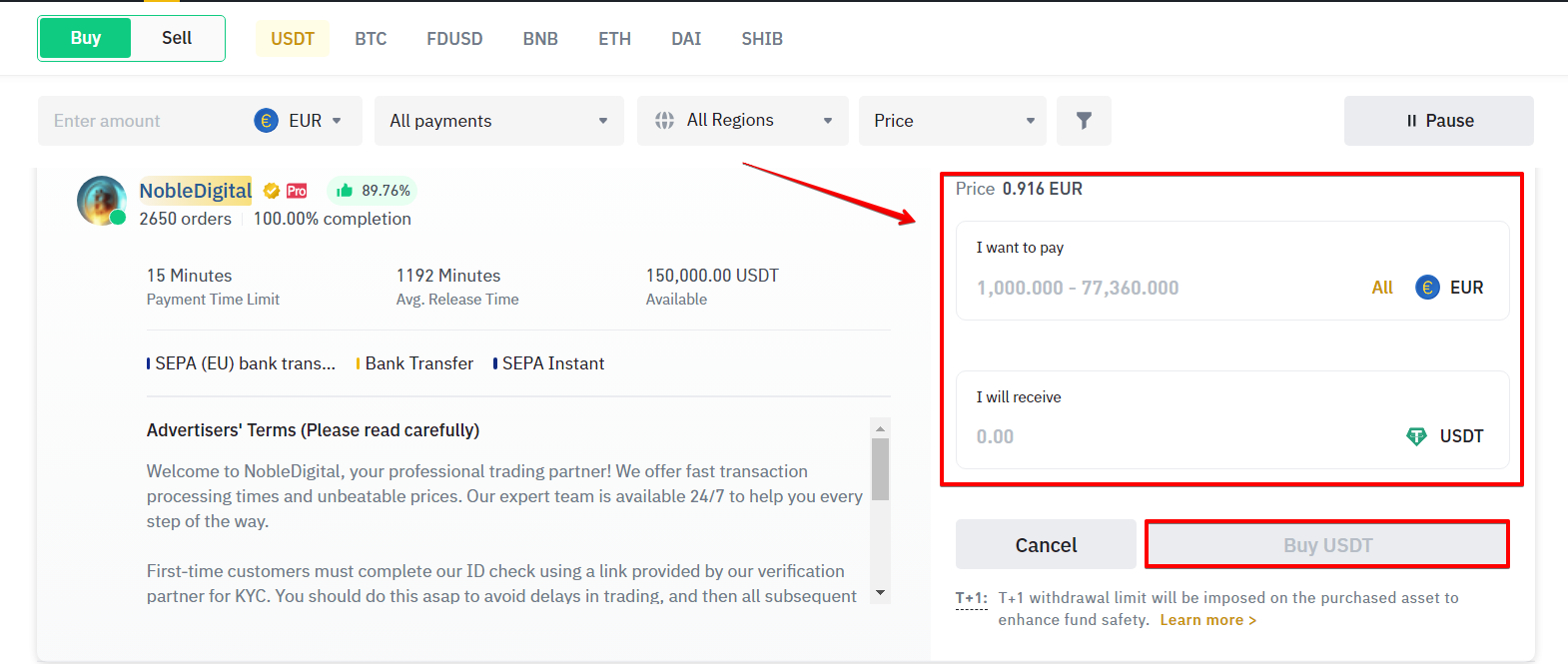Click All to use maximum amount
The height and width of the screenshot is (664, 1568).
tap(1382, 288)
